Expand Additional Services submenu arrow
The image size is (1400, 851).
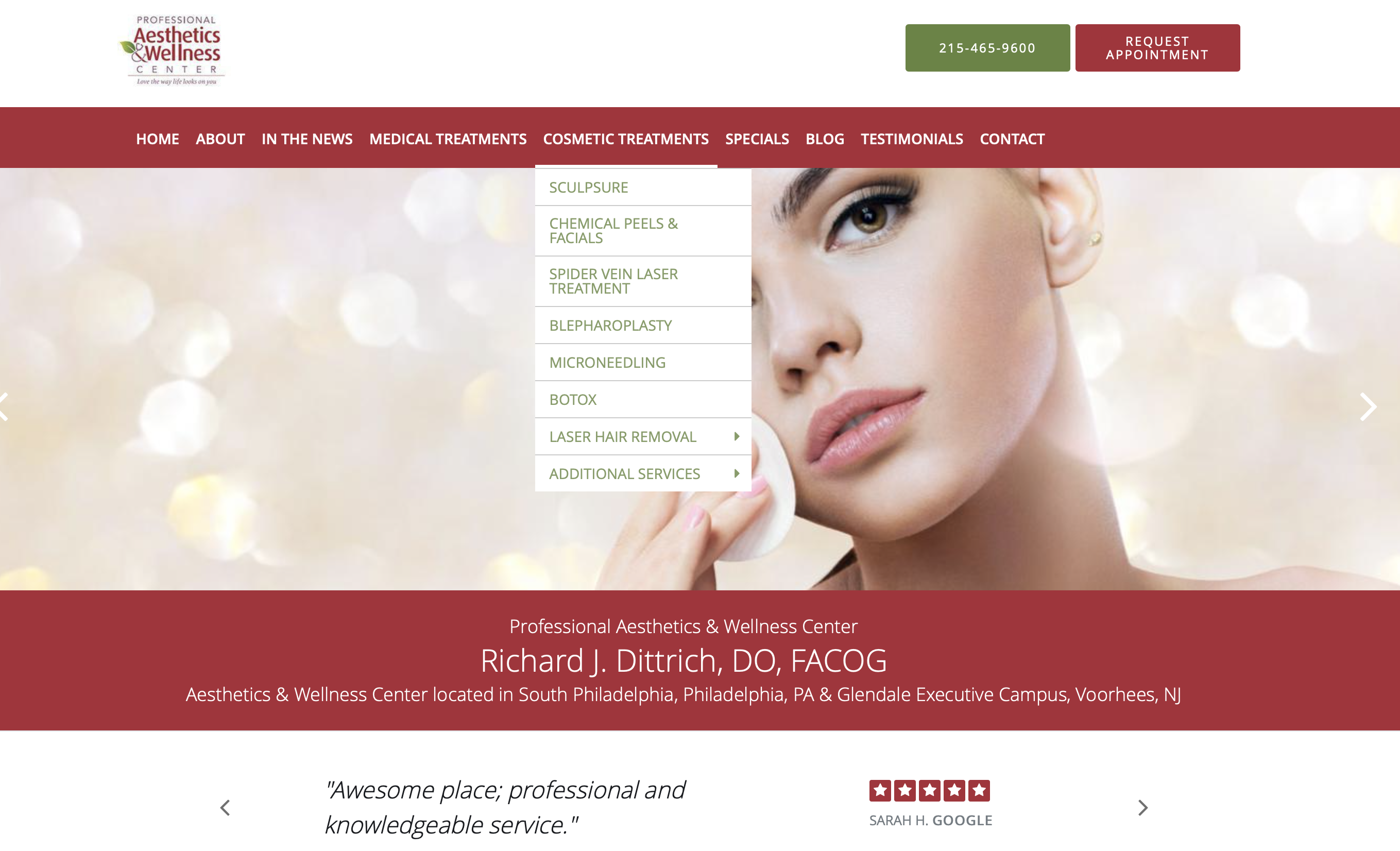(x=737, y=473)
